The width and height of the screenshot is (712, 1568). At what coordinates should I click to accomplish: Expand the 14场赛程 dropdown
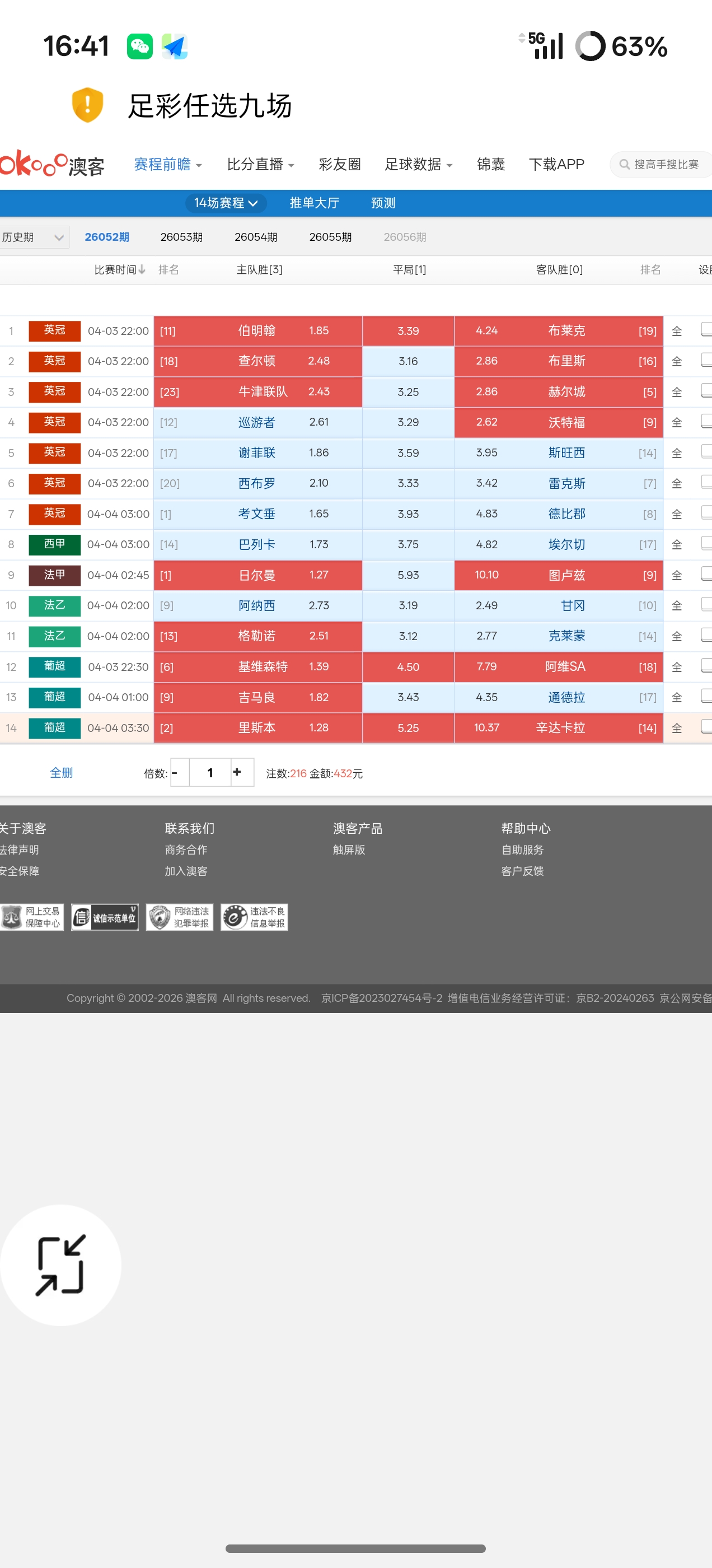pos(226,203)
